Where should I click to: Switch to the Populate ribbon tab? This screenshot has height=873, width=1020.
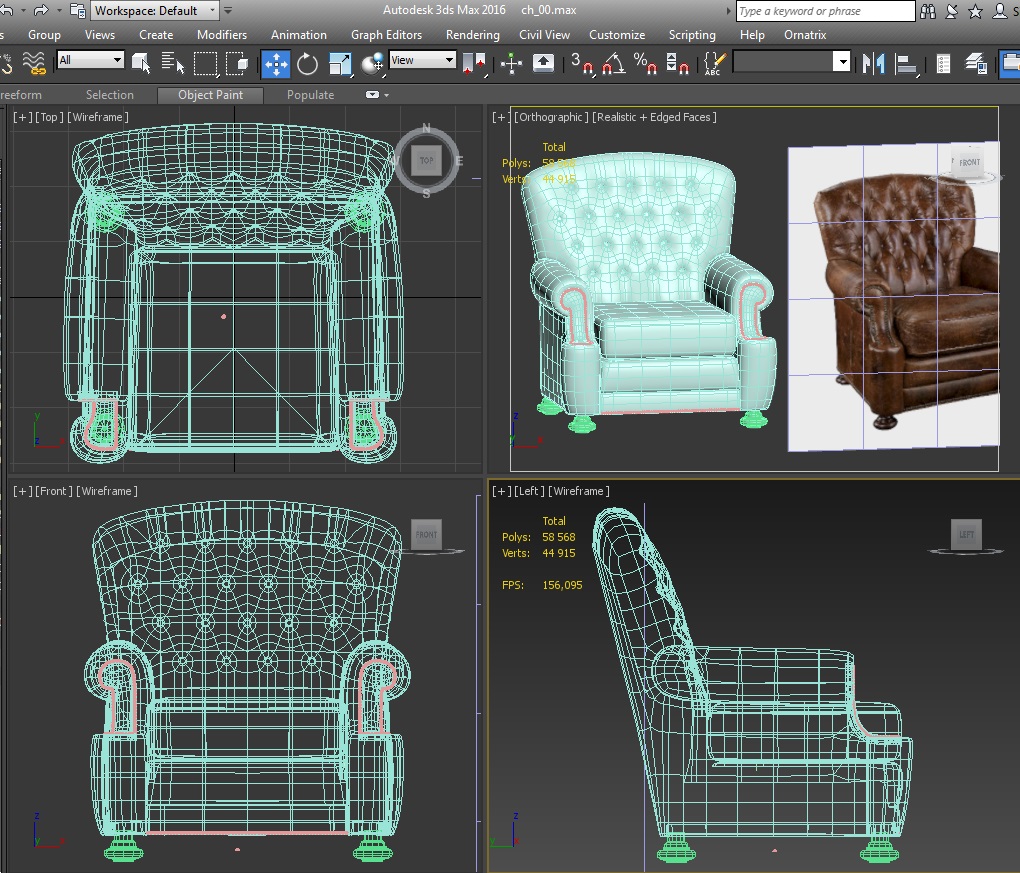click(310, 95)
